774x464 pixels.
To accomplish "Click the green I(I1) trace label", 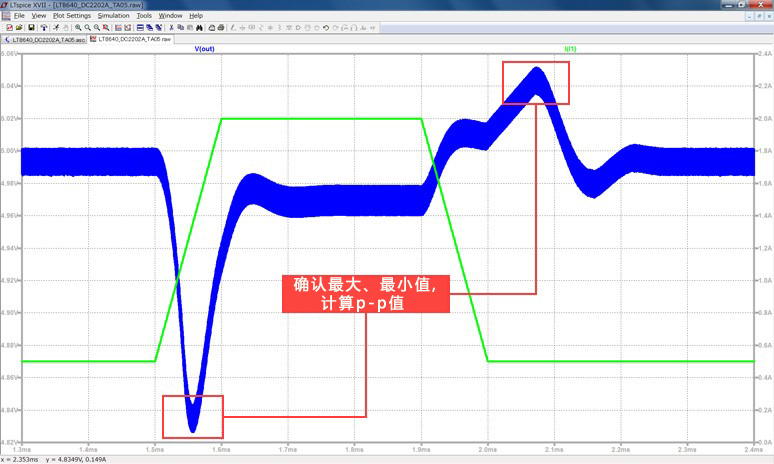I will pos(572,48).
